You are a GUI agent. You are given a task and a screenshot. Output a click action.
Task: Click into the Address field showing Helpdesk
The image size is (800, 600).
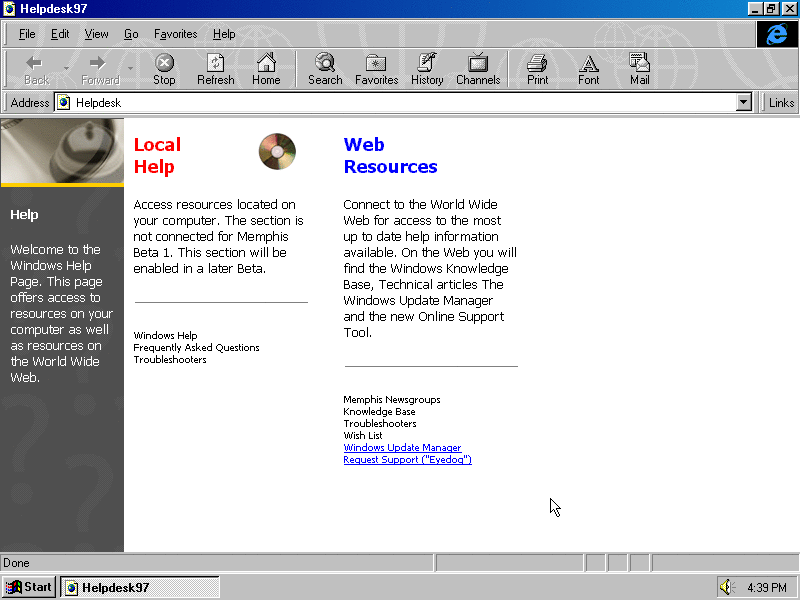click(403, 103)
